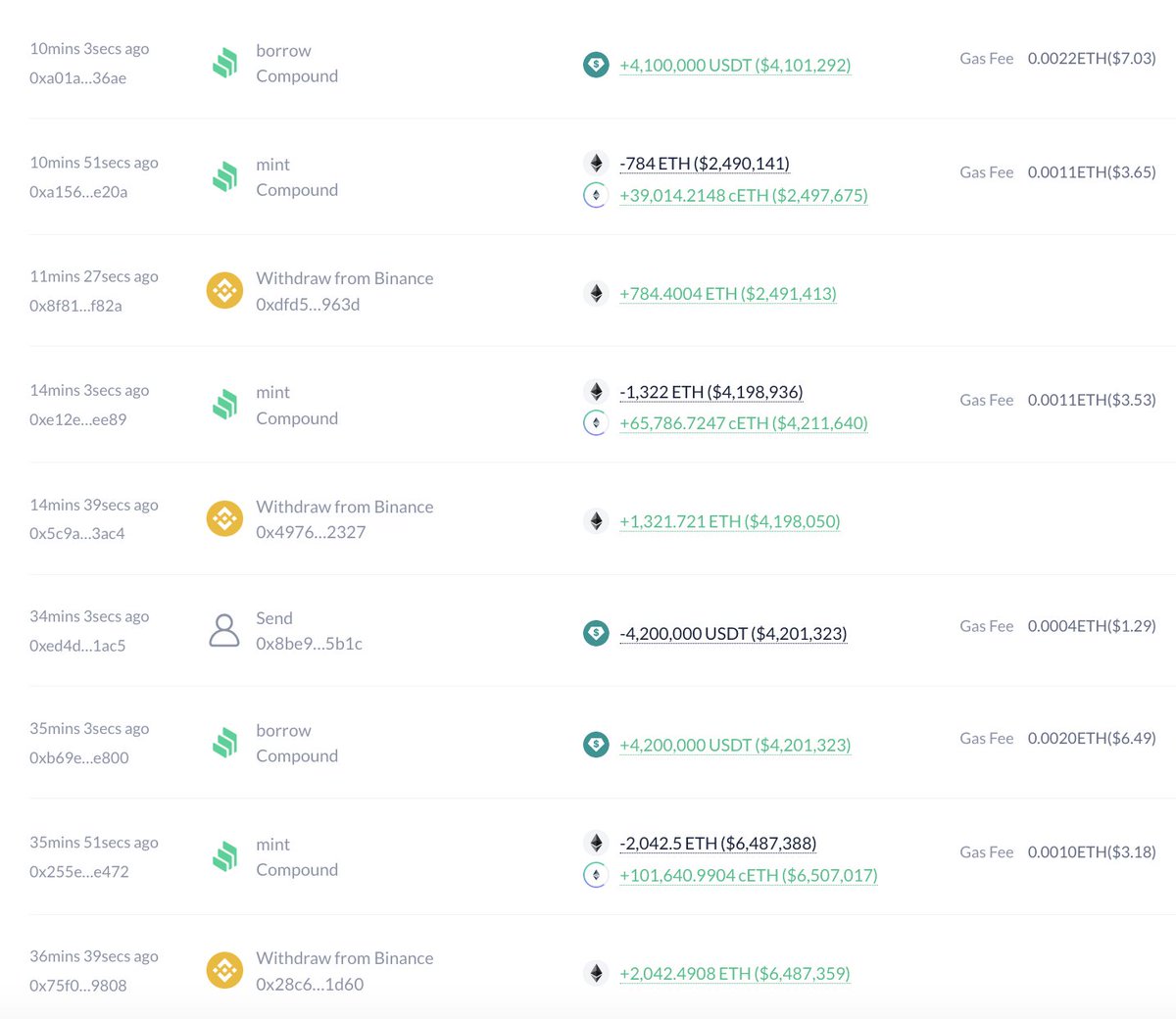
Task: Click the '10mins 3secs ago' timestamp
Action: (x=89, y=49)
